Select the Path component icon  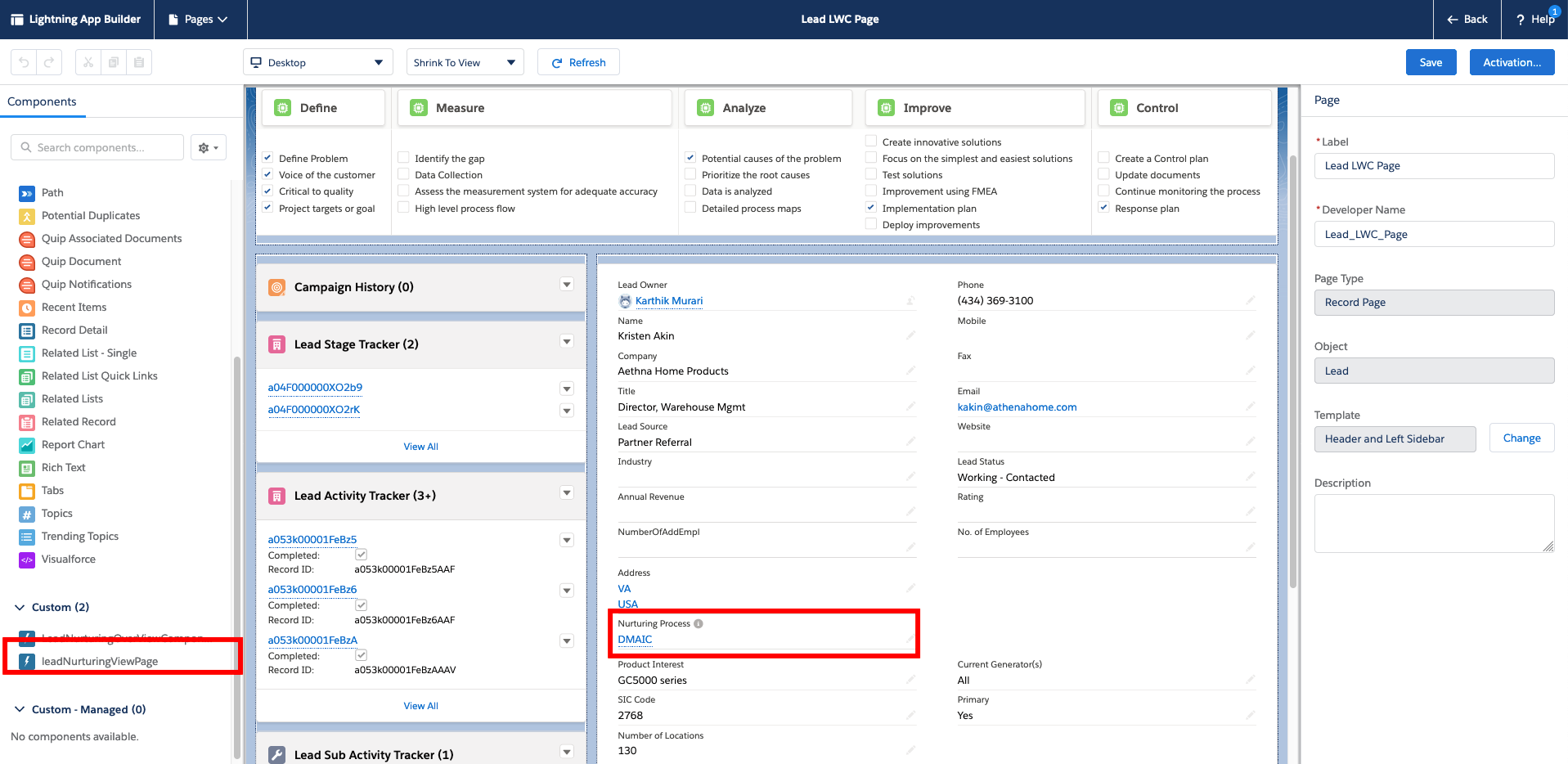[25, 192]
